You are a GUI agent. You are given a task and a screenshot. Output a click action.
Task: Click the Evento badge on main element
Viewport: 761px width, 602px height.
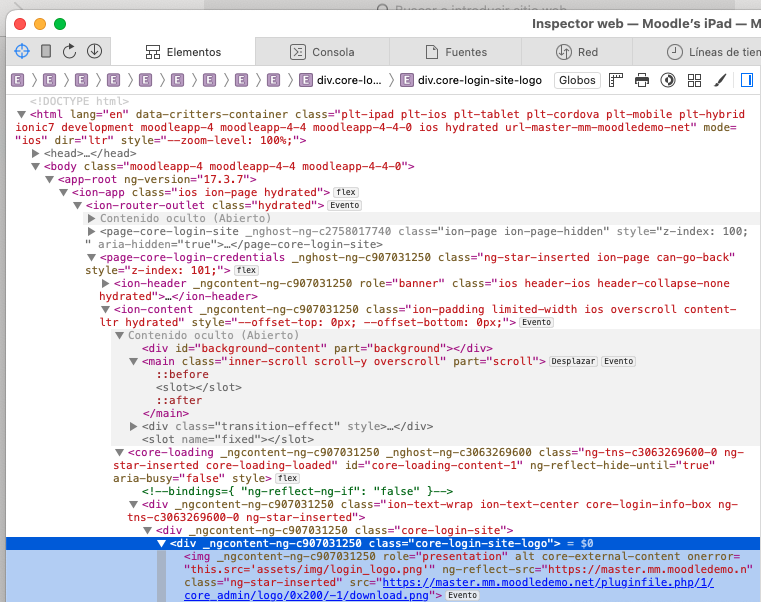[618, 361]
